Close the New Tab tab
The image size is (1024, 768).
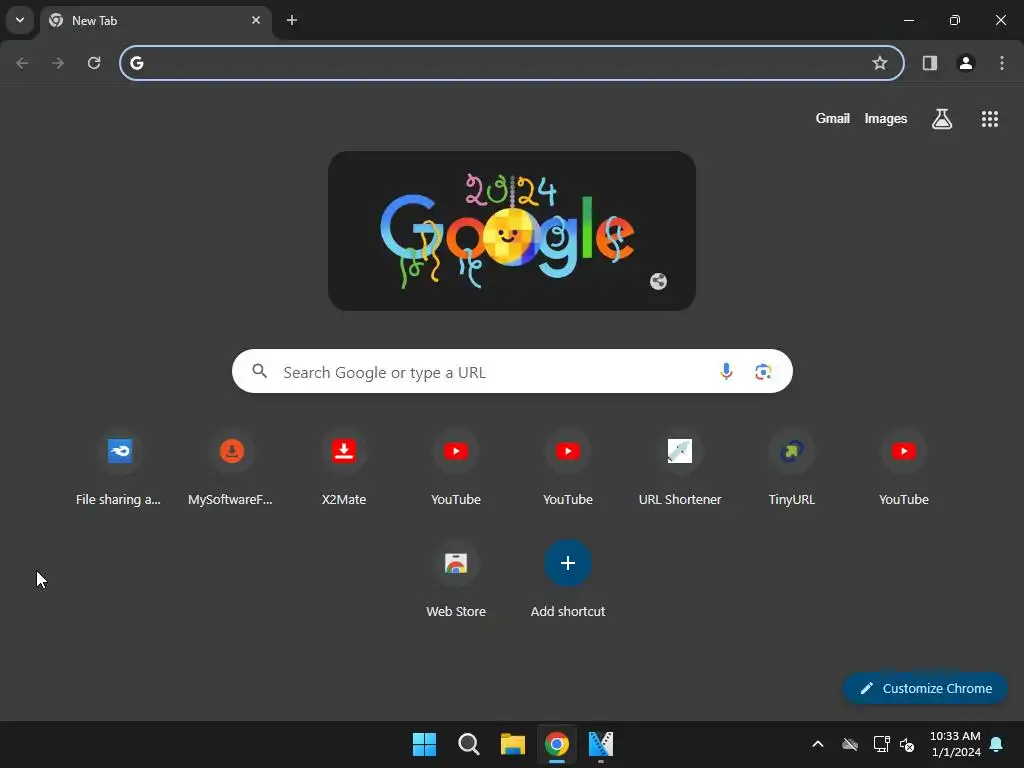[x=256, y=20]
